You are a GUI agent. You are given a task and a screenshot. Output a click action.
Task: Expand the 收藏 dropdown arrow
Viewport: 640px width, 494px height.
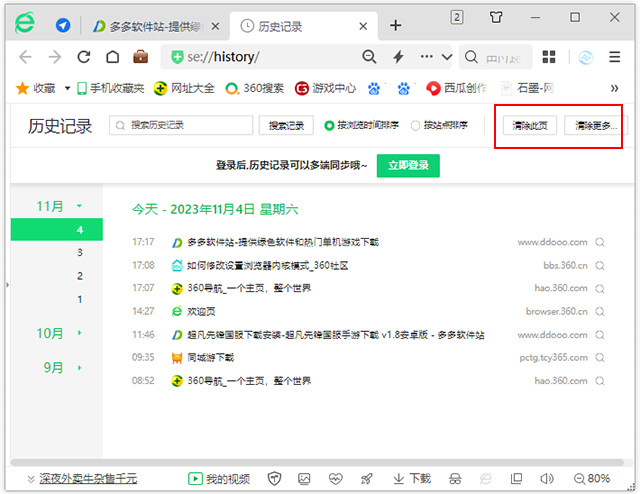coord(67,88)
